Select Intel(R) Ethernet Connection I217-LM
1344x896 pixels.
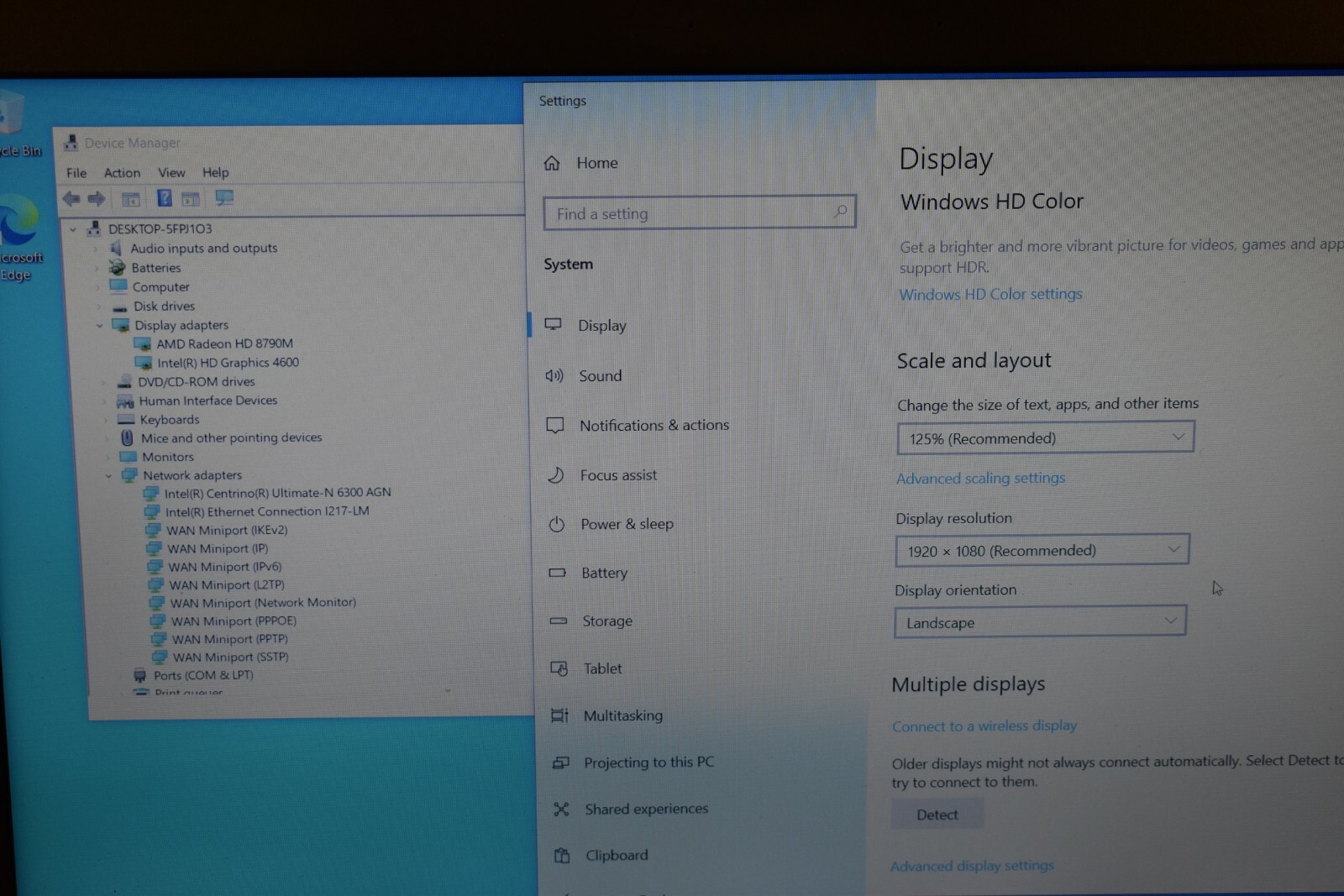pos(267,511)
